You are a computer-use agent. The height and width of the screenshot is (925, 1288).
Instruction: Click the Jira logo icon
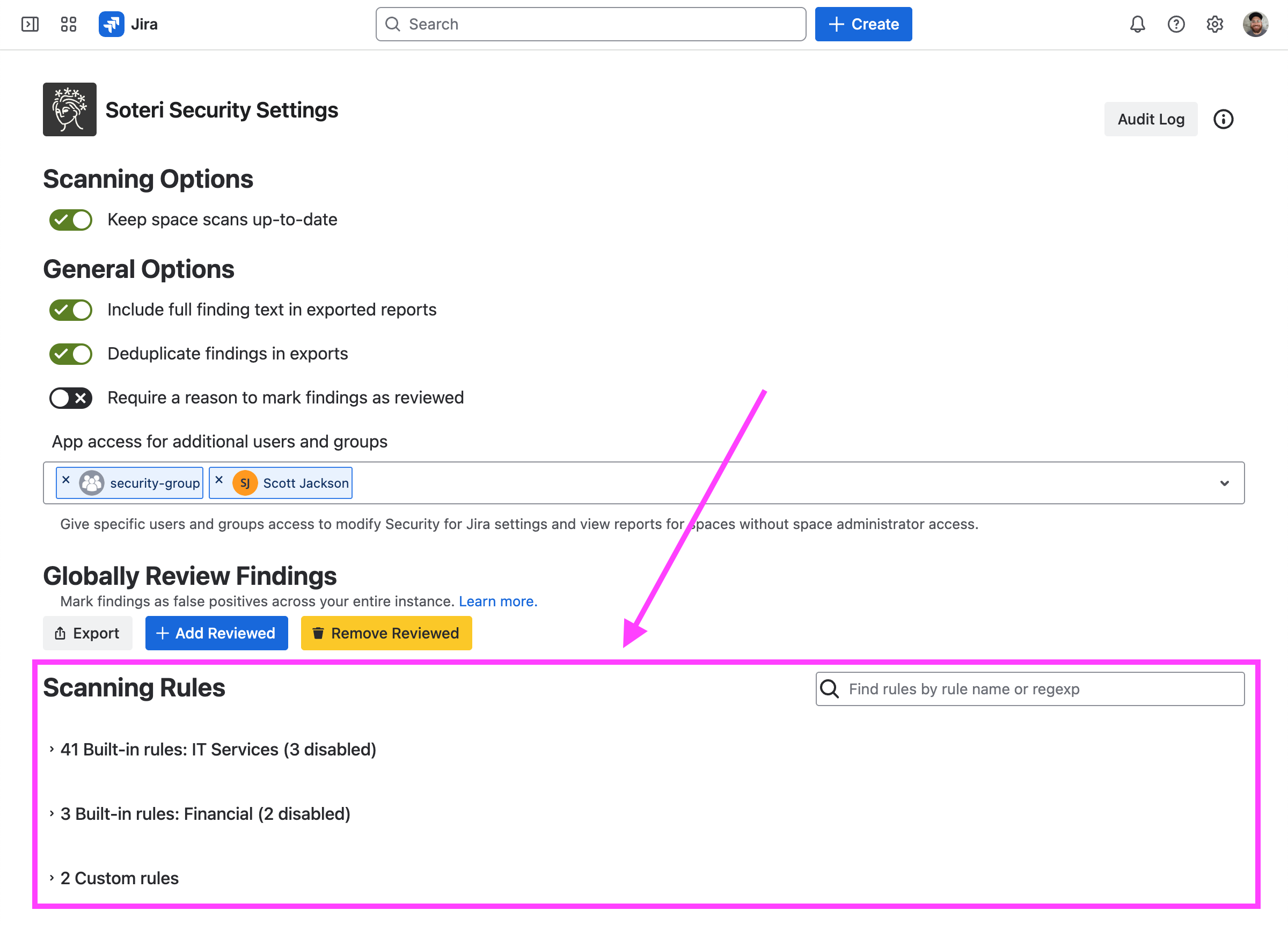pos(111,25)
